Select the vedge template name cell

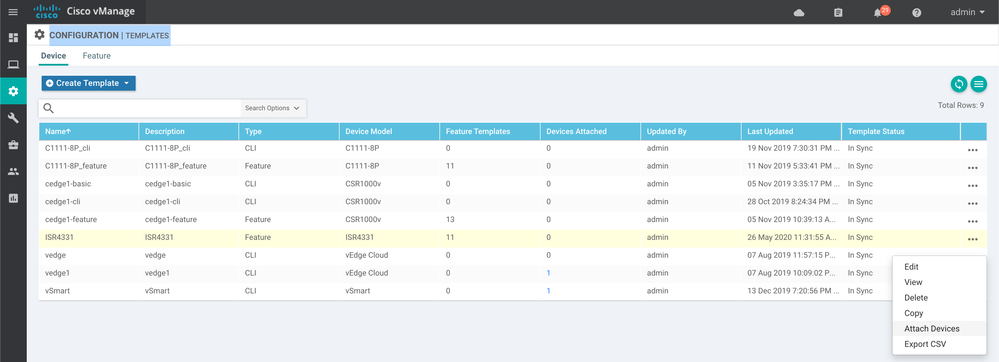pyautogui.click(x=89, y=255)
